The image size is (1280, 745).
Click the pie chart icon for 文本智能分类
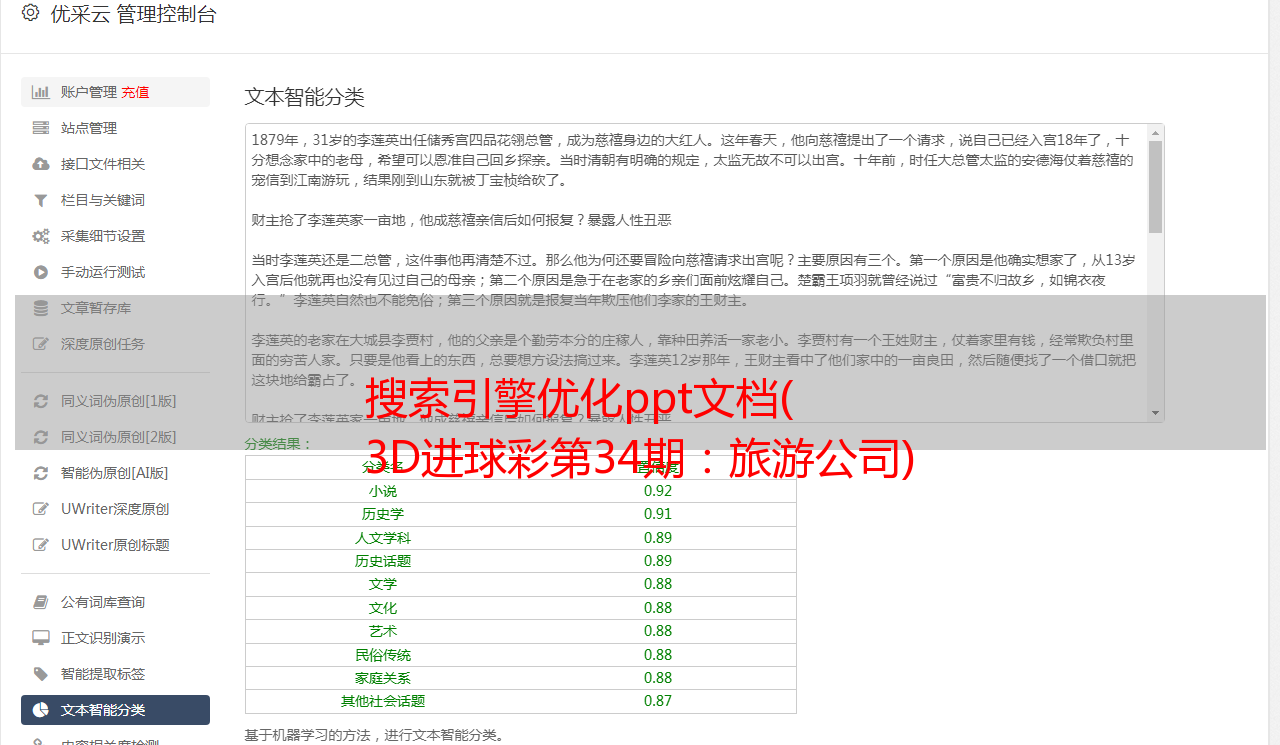(40, 710)
